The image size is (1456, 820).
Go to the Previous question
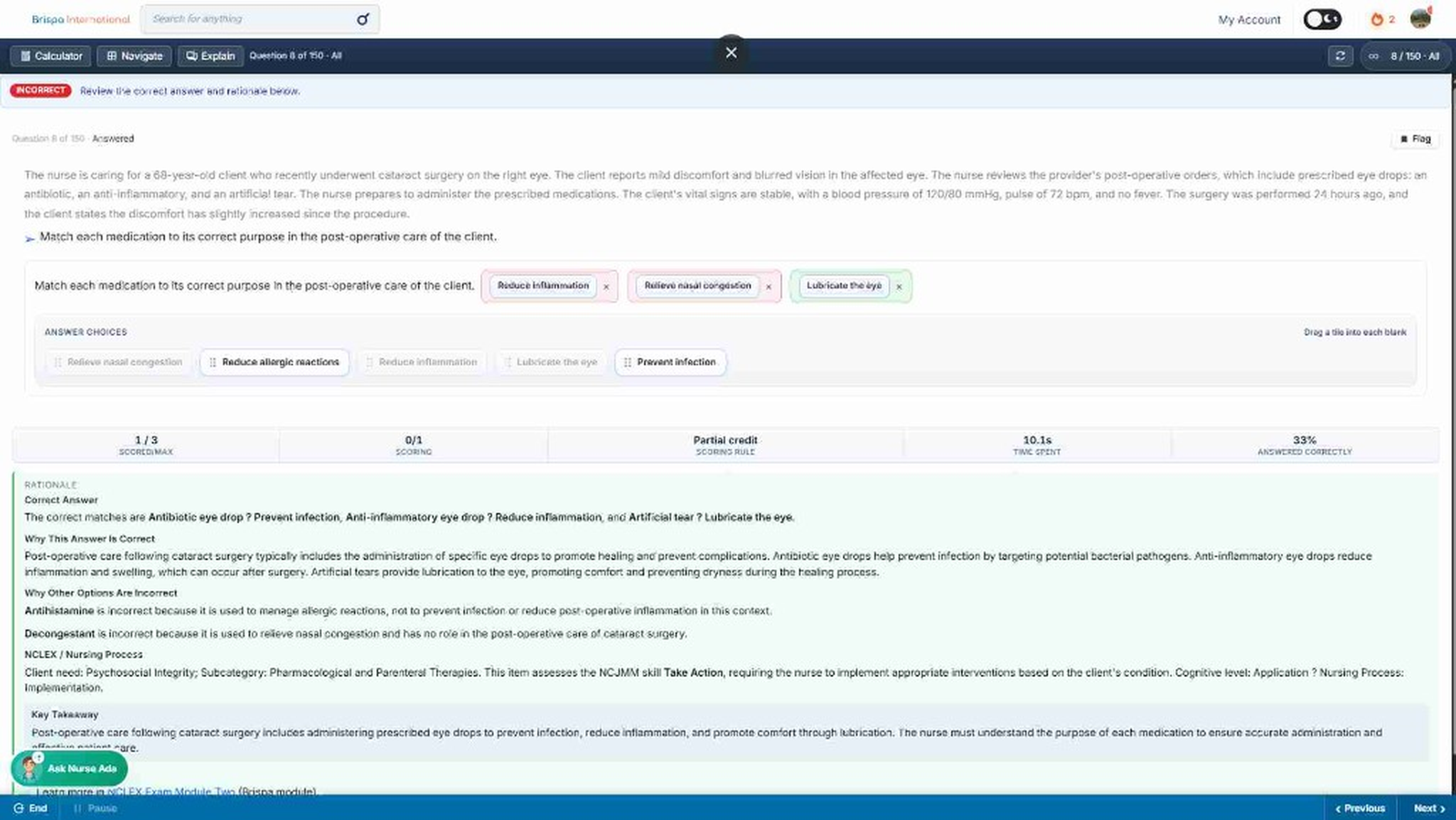pyautogui.click(x=1360, y=808)
